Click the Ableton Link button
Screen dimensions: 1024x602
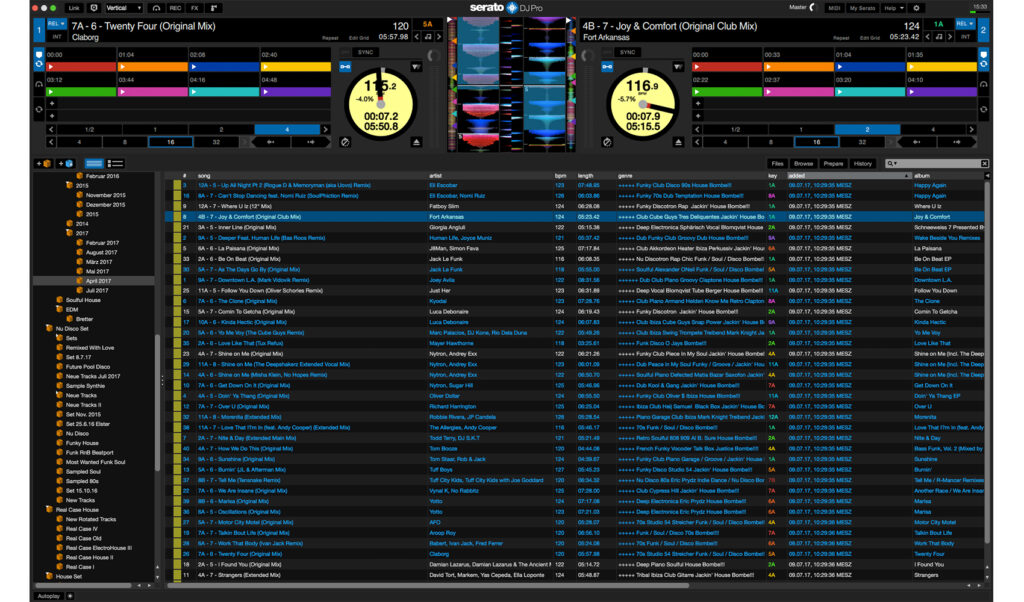[74, 8]
